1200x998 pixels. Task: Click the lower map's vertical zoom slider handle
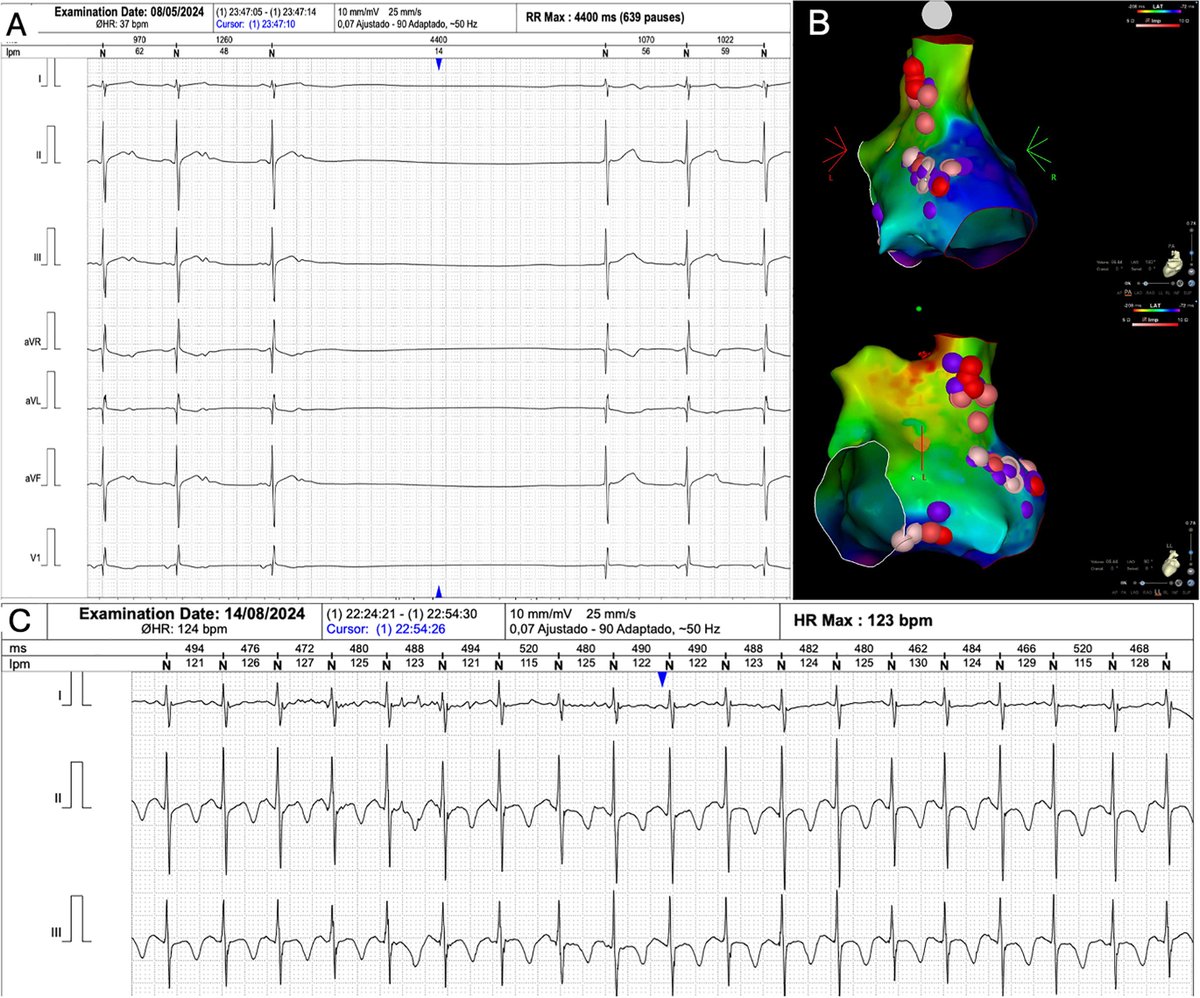pos(1191,552)
